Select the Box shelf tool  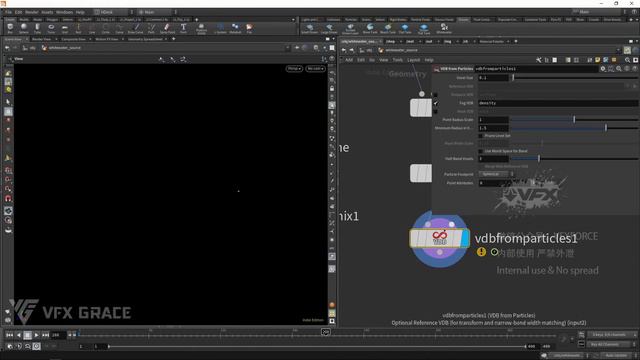pyautogui.click(x=10, y=28)
